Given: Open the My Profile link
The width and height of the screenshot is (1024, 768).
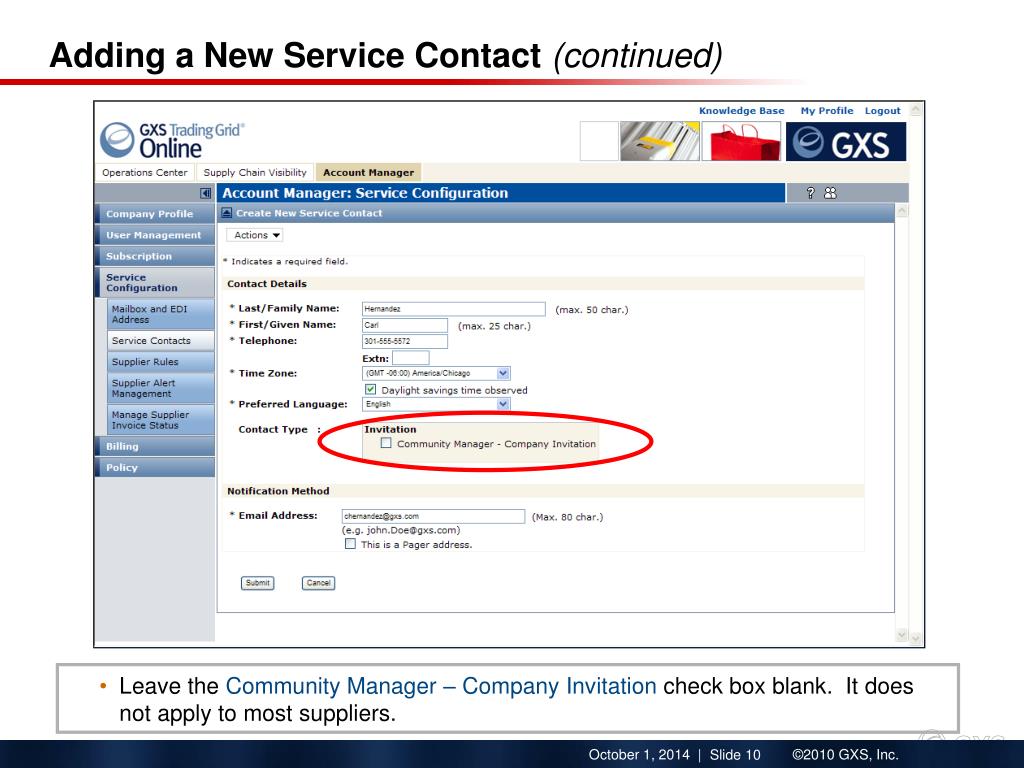Looking at the screenshot, I should click(827, 110).
